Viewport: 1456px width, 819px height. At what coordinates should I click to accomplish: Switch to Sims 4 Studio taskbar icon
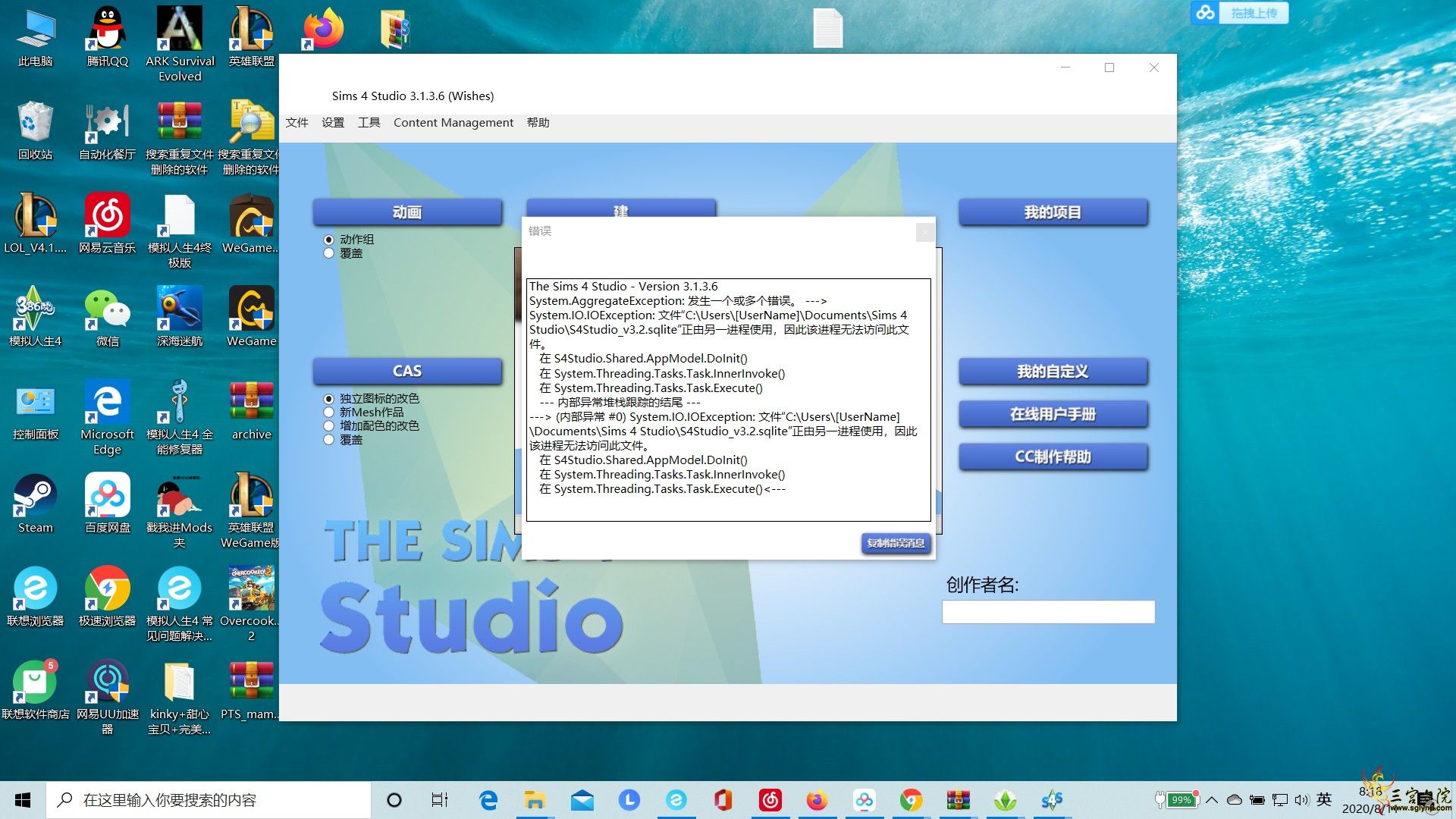point(1052,800)
